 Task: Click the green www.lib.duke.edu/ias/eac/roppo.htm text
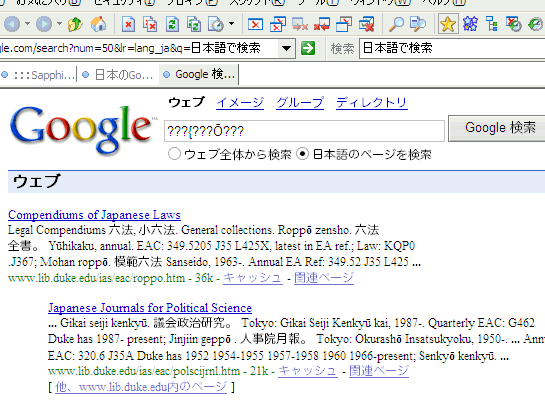point(97,278)
